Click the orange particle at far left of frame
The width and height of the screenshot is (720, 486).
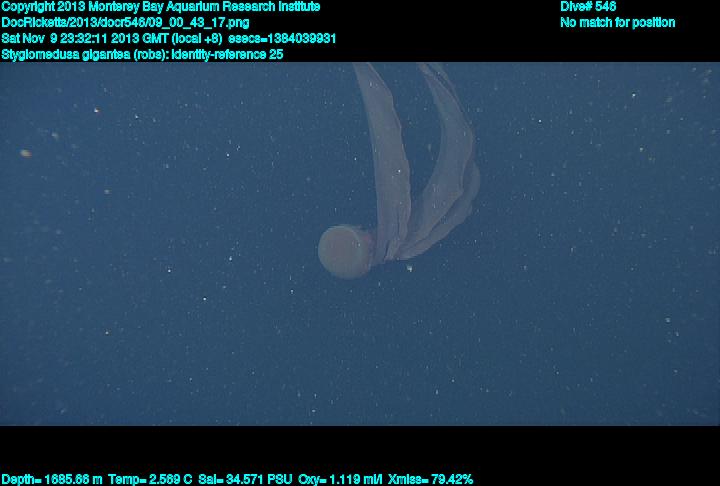(25, 153)
